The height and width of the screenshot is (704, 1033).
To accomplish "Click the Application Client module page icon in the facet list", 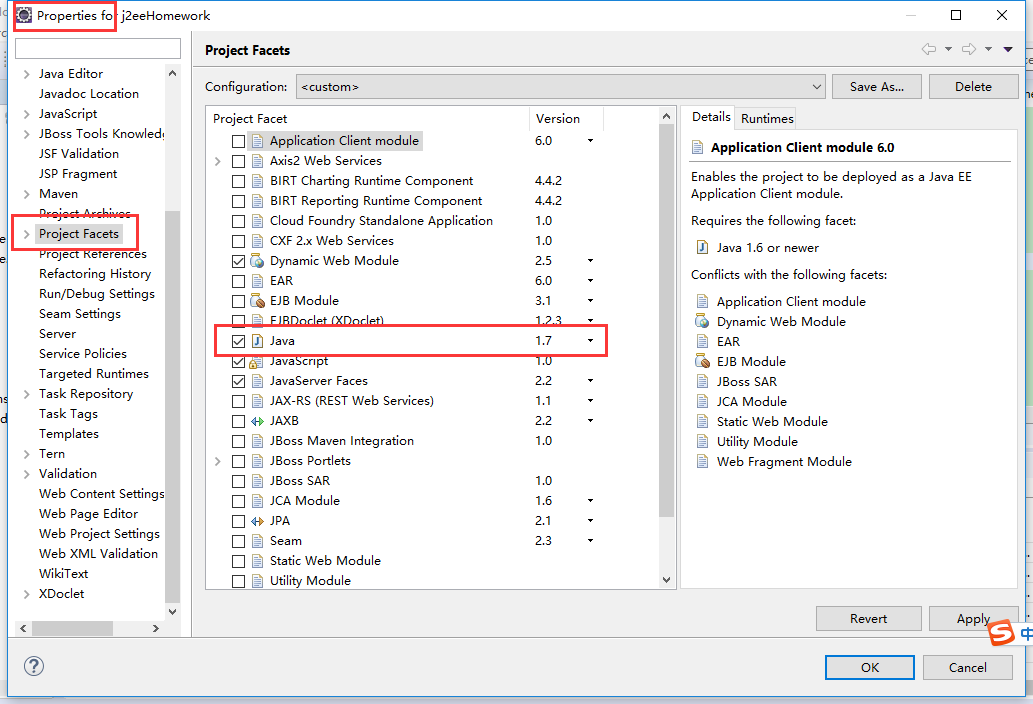I will click(258, 141).
